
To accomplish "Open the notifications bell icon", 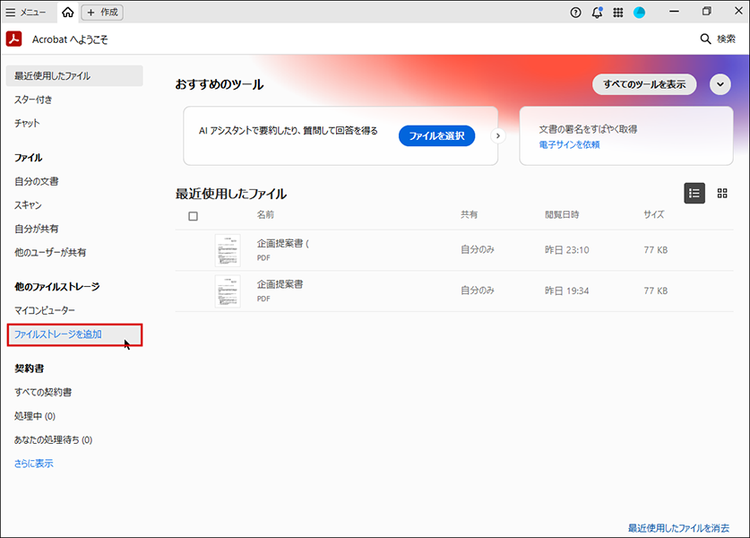I will 597,12.
